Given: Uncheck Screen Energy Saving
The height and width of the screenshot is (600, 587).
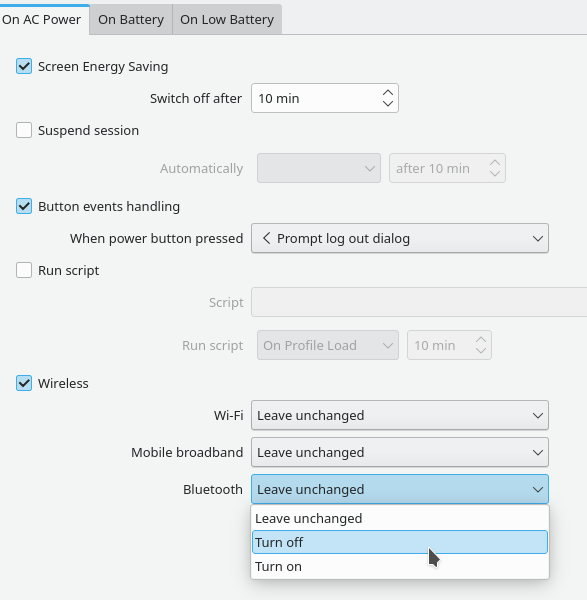Looking at the screenshot, I should (x=24, y=66).
